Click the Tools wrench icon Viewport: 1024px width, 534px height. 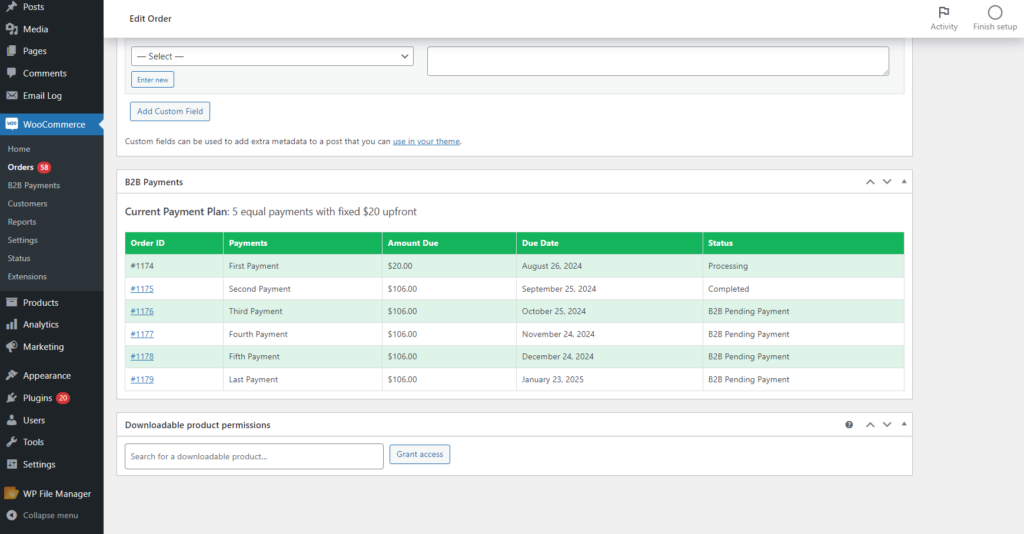pos(12,442)
